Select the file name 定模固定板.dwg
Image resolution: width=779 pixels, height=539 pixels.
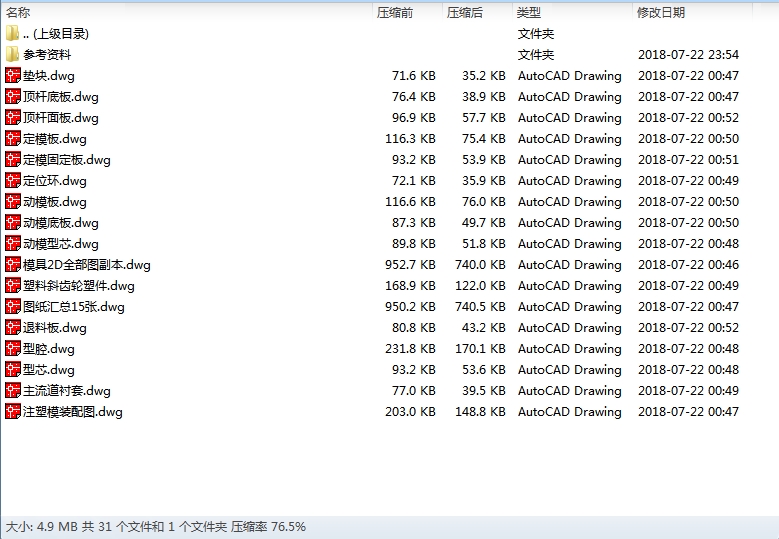pyautogui.click(x=67, y=159)
